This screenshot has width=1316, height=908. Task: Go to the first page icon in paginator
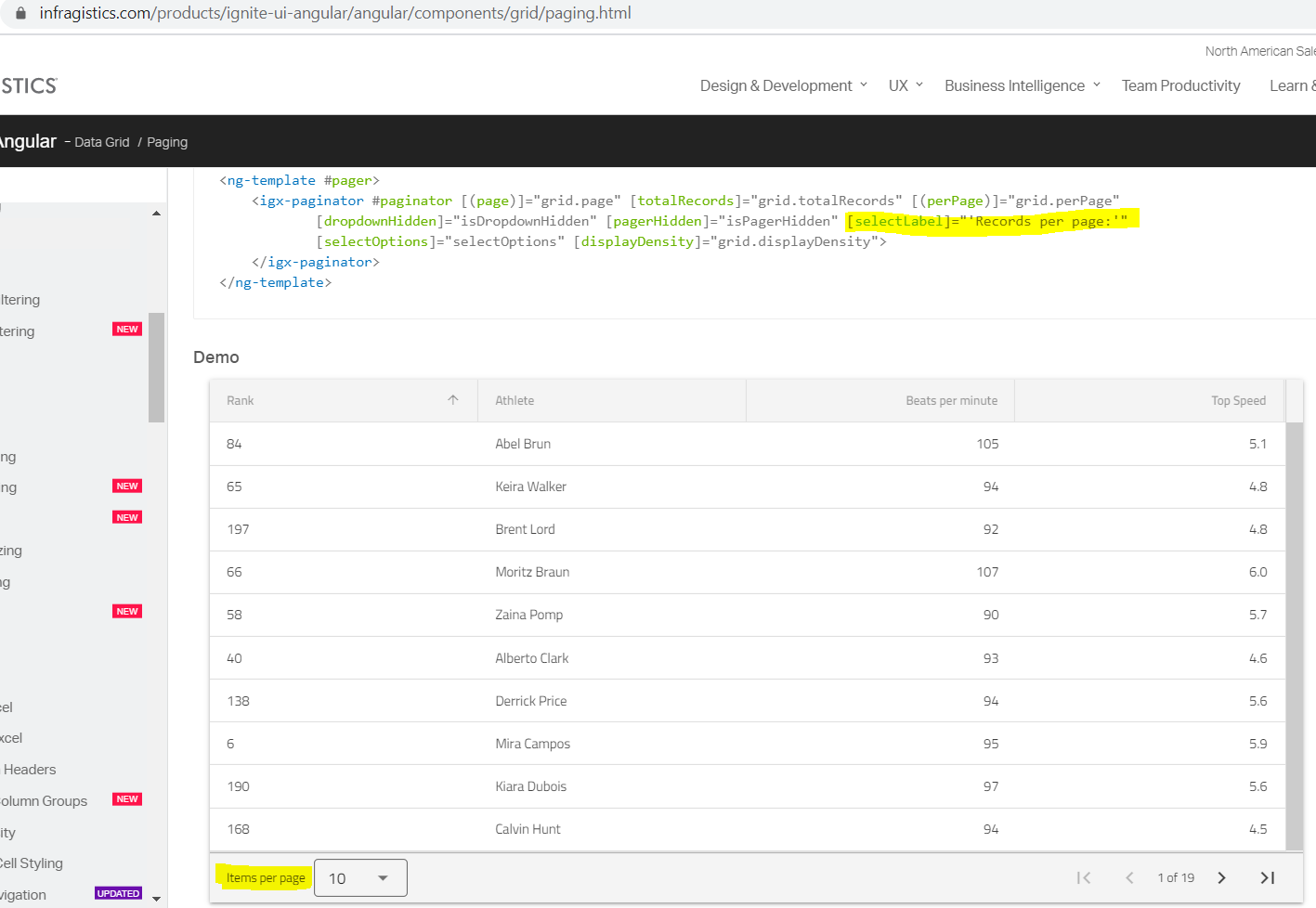[x=1083, y=877]
